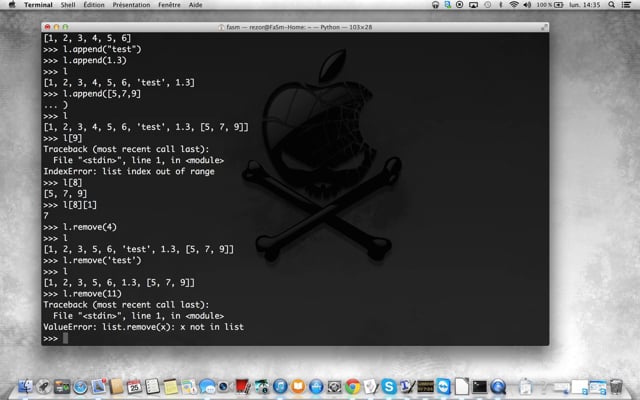Open Safari compass icon in Dock

(80, 386)
